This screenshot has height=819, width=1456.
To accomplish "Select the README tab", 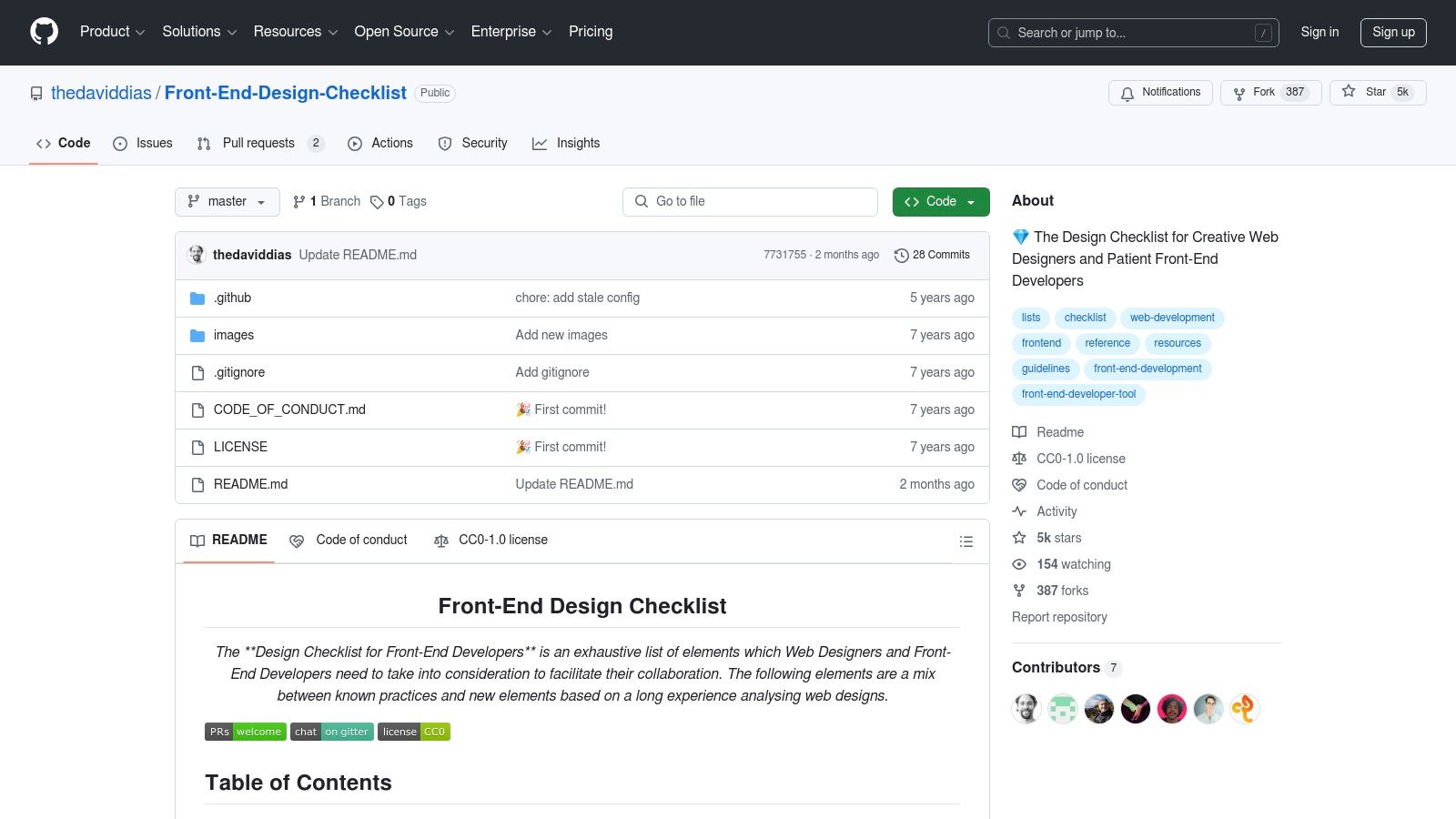I will [228, 541].
